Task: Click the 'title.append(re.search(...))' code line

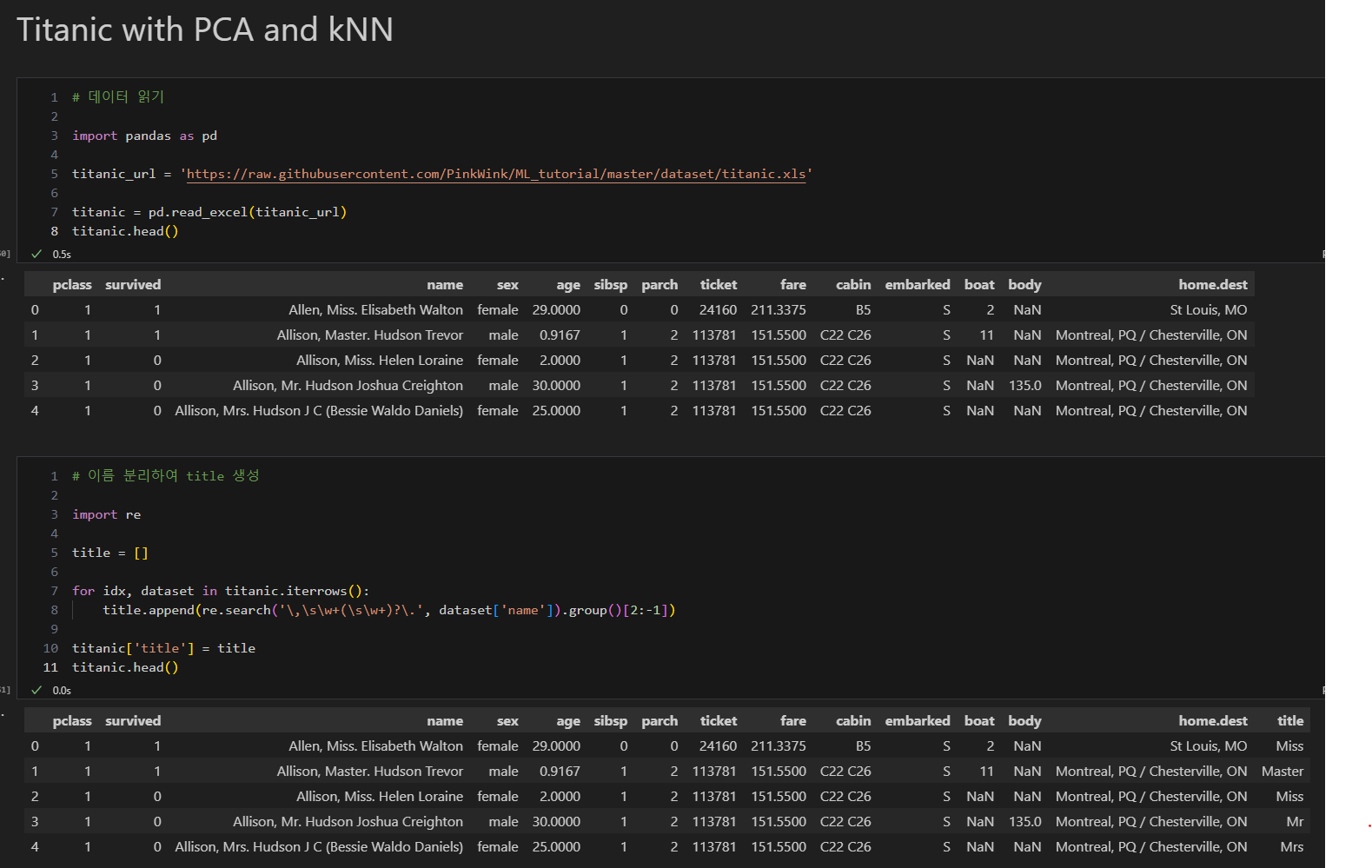Action: click(x=388, y=610)
